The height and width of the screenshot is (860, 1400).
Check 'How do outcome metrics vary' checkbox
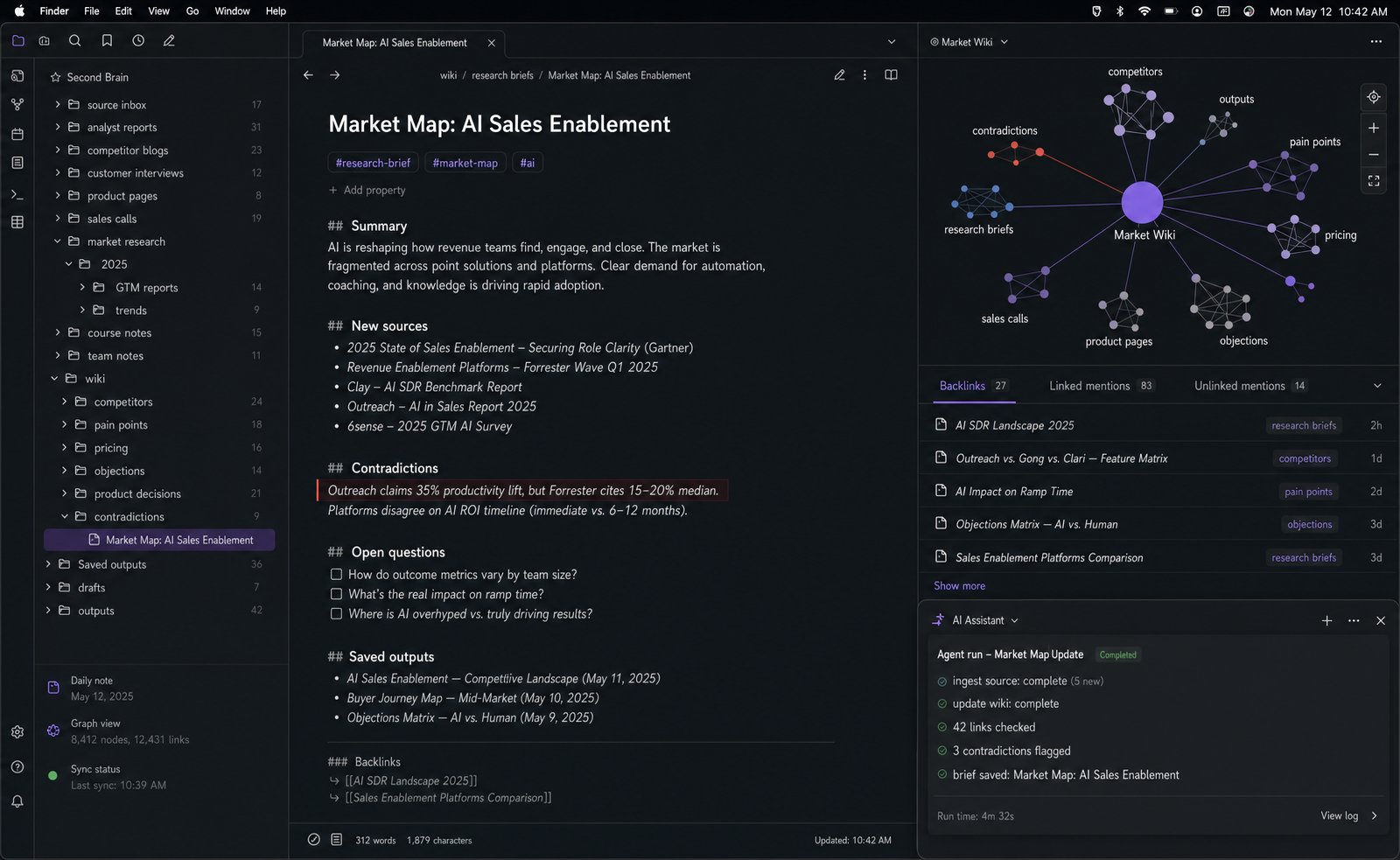(x=336, y=575)
